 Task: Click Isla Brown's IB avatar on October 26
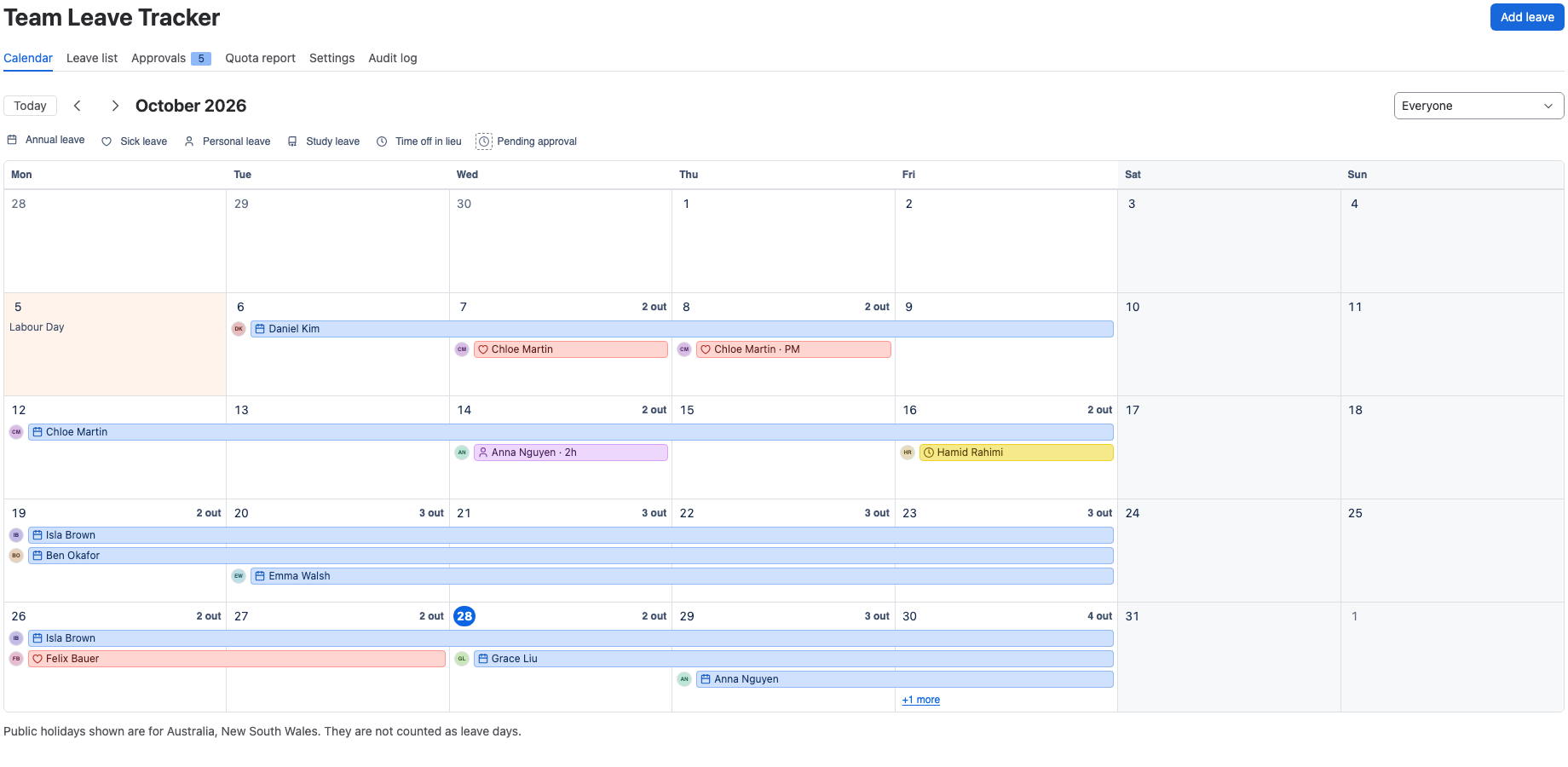[x=16, y=638]
